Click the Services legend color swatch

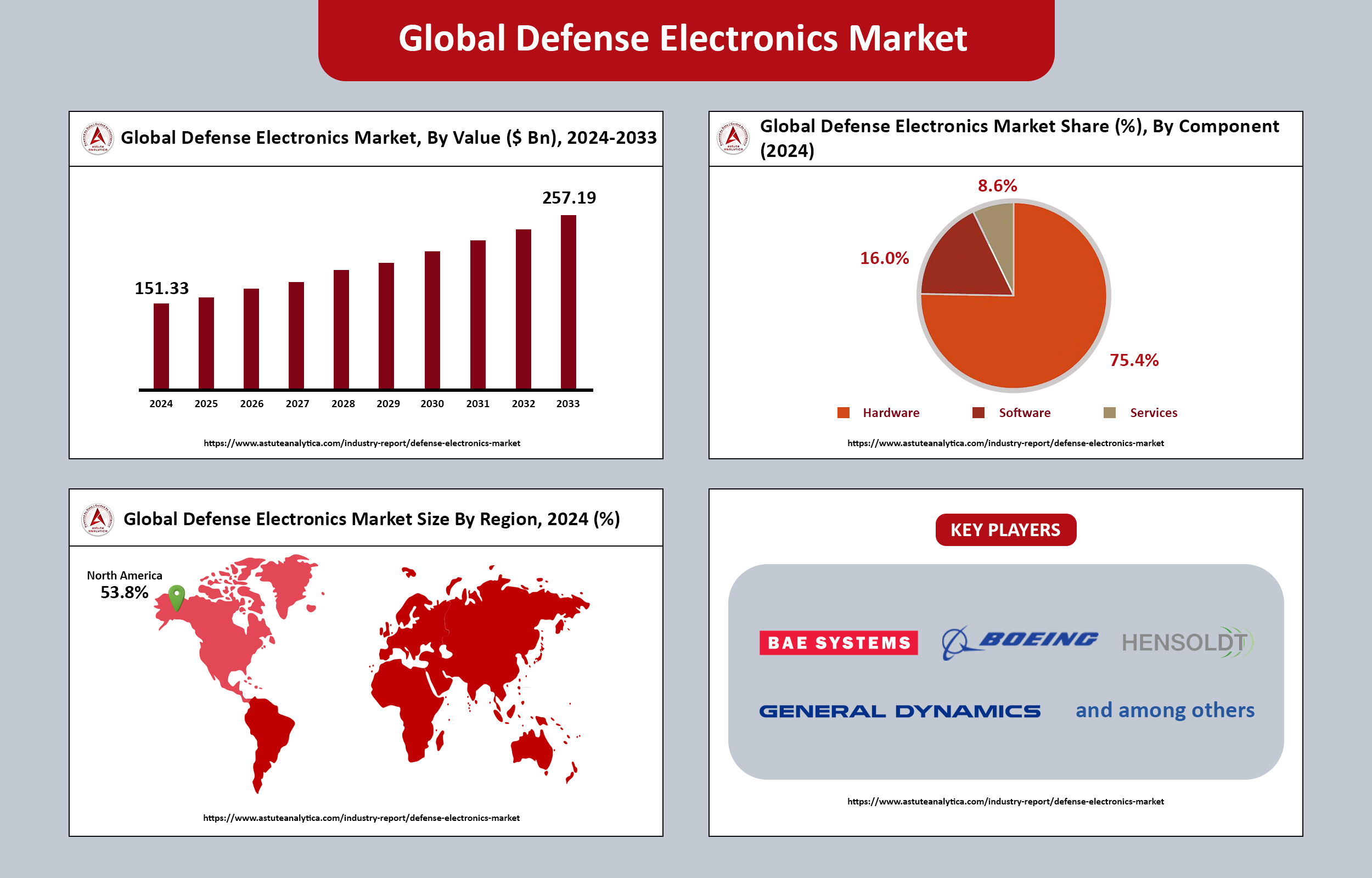[1109, 412]
